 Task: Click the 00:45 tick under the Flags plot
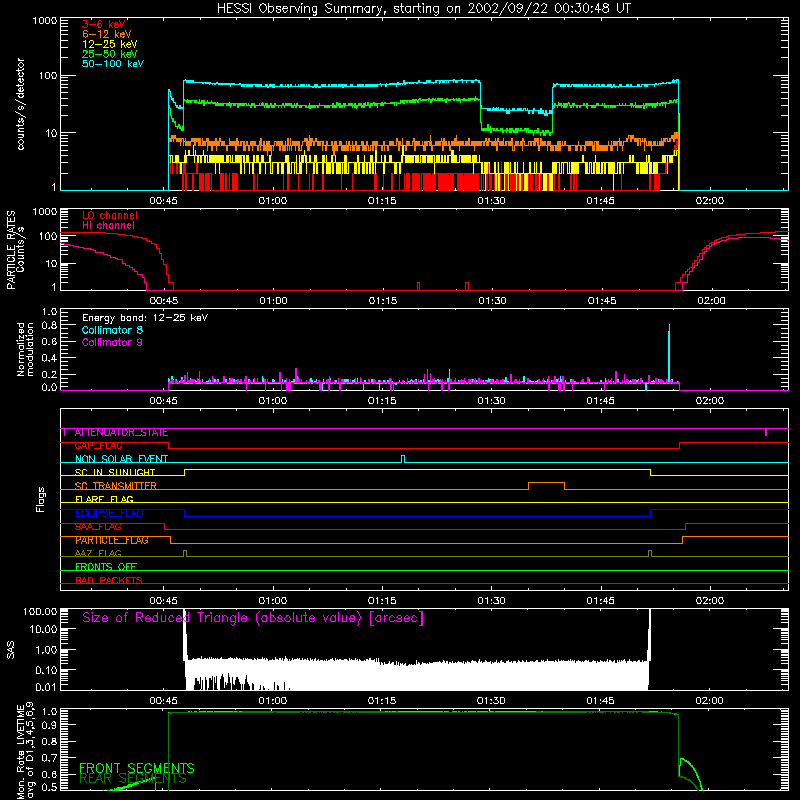coord(163,601)
